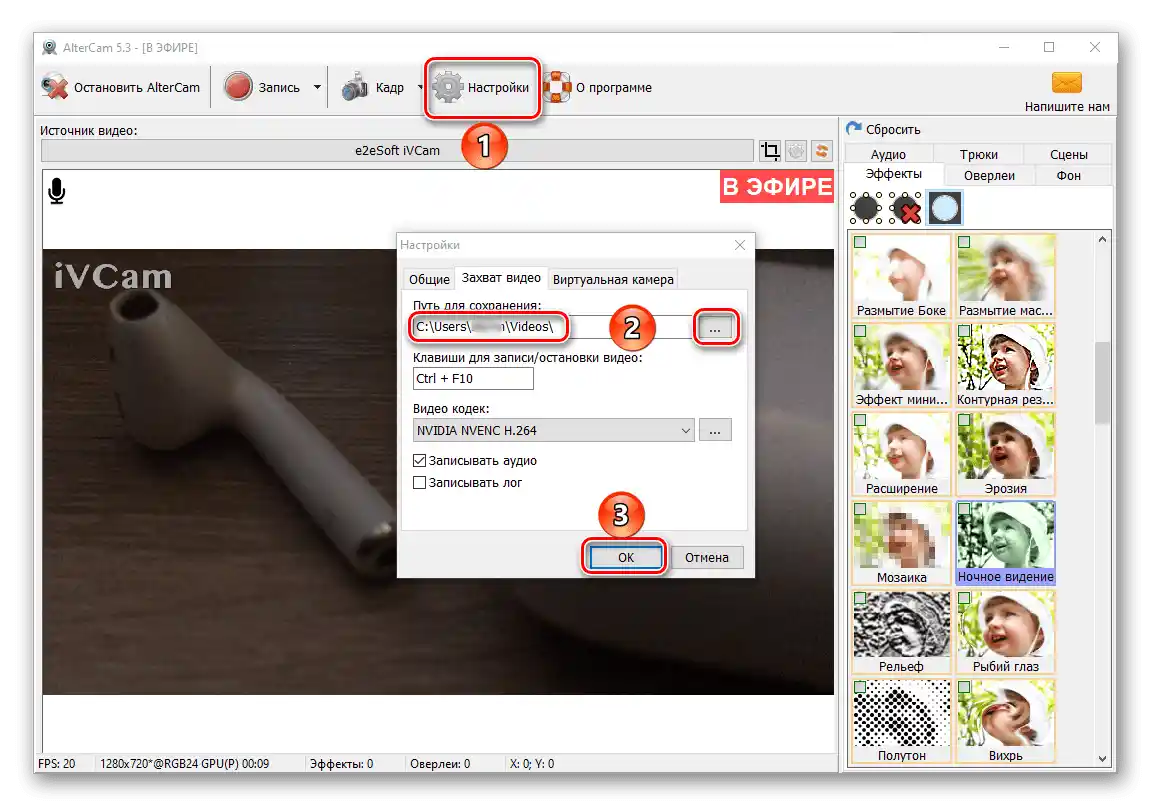Image resolution: width=1151 pixels, height=806 pixels.
Task: Select the Рыбий глаз effect thumbnail
Action: point(1006,631)
